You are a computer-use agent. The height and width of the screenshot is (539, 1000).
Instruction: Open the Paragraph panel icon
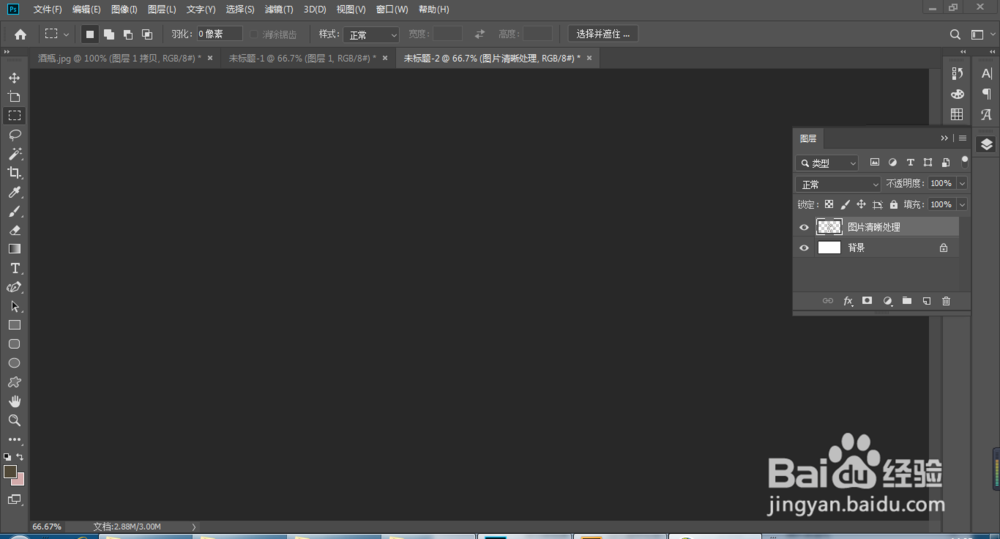click(x=987, y=94)
